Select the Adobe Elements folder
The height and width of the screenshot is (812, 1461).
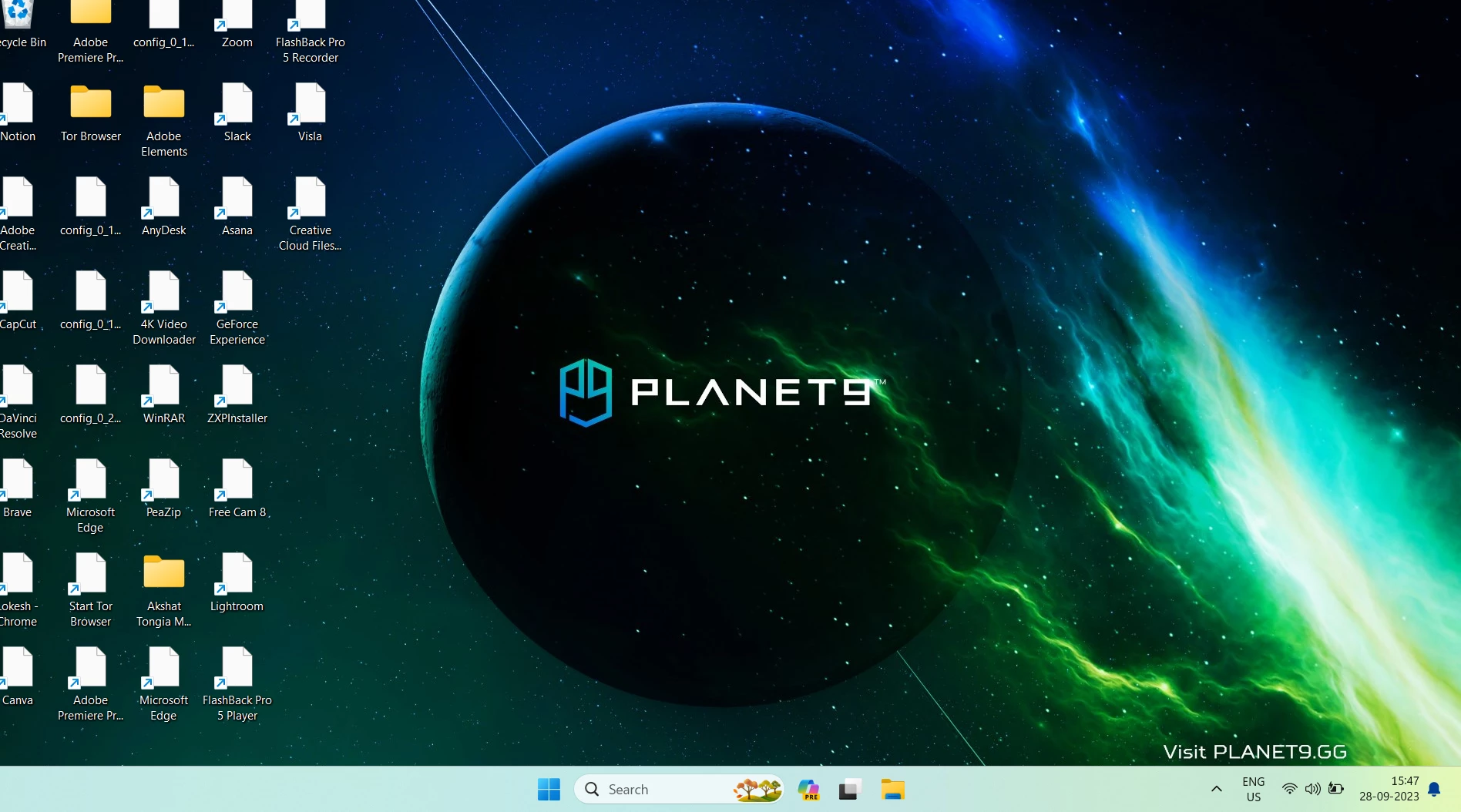point(164,121)
